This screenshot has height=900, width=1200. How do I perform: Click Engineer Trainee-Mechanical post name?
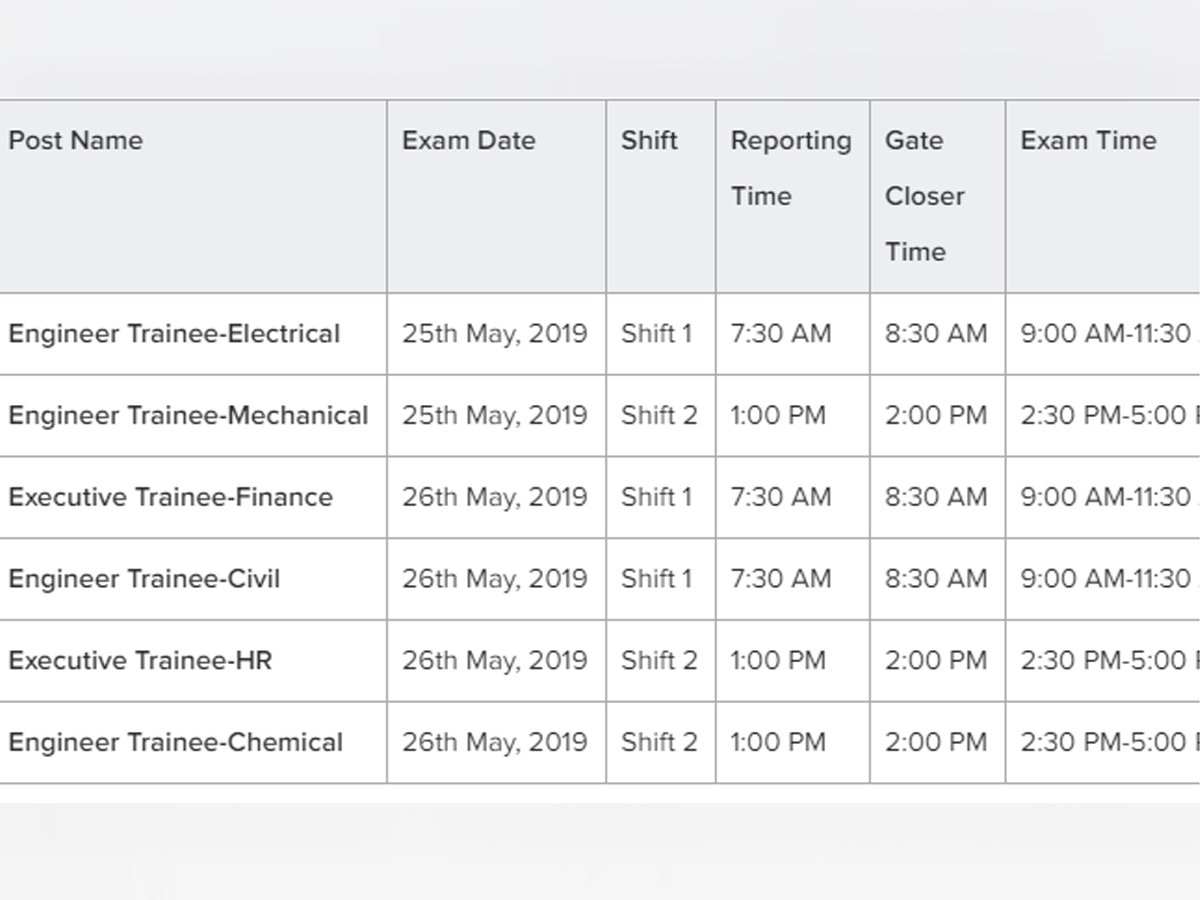click(x=188, y=415)
